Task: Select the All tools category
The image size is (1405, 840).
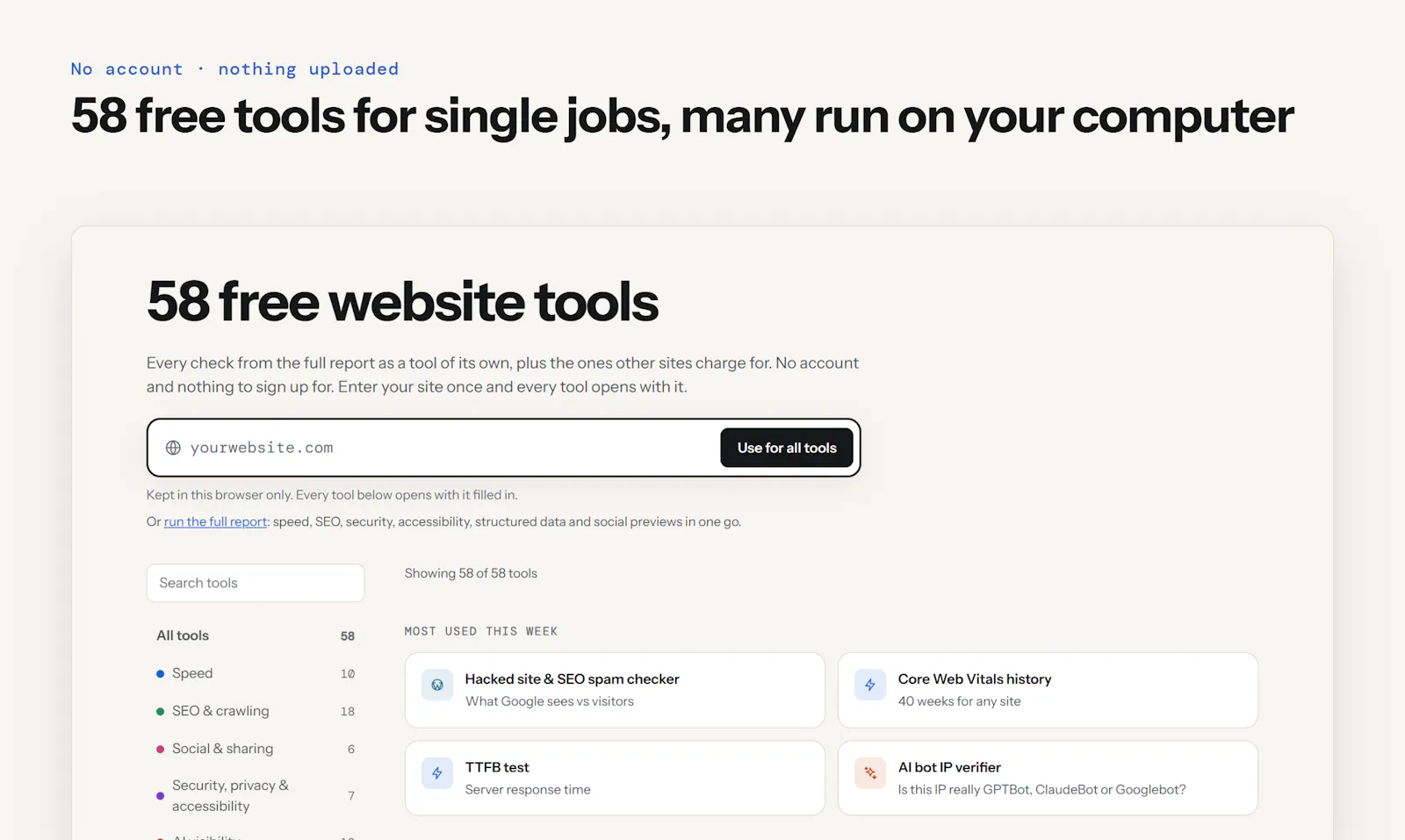Action: [x=256, y=635]
